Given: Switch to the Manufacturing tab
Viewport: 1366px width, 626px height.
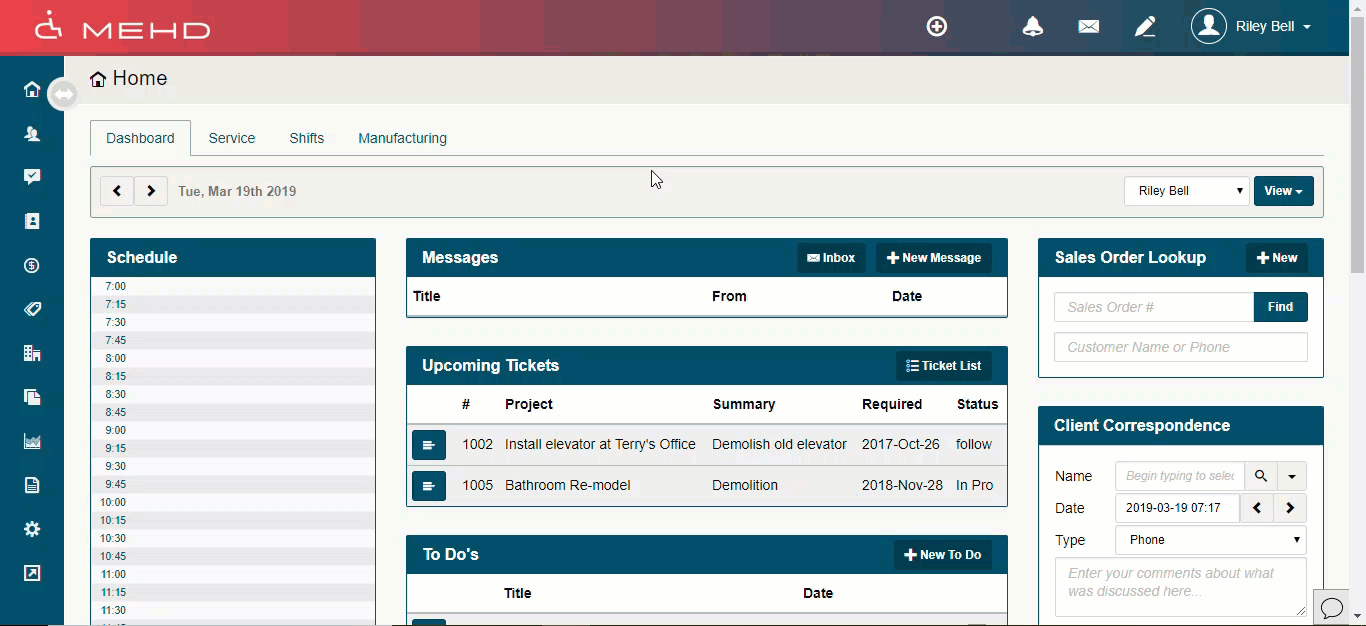Looking at the screenshot, I should click(403, 138).
